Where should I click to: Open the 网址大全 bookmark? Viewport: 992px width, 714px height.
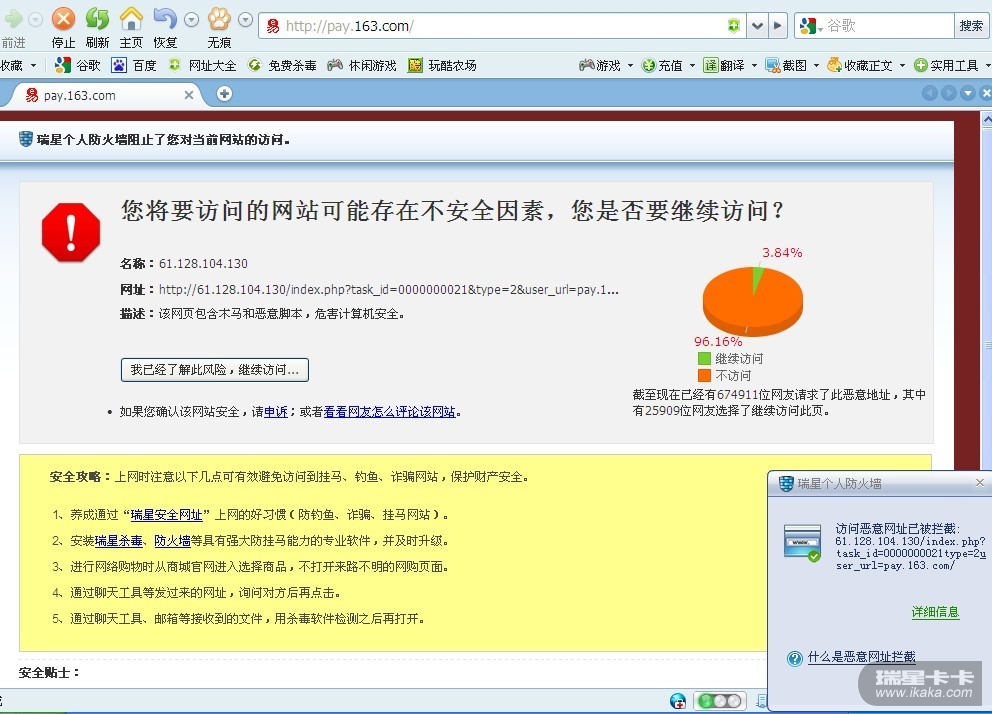pos(202,65)
